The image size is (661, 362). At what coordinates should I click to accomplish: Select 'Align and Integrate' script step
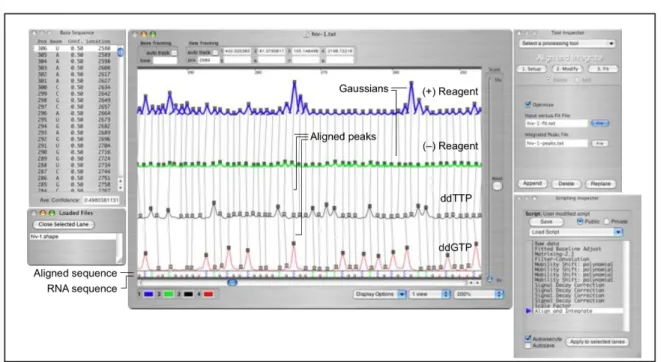pos(578,311)
